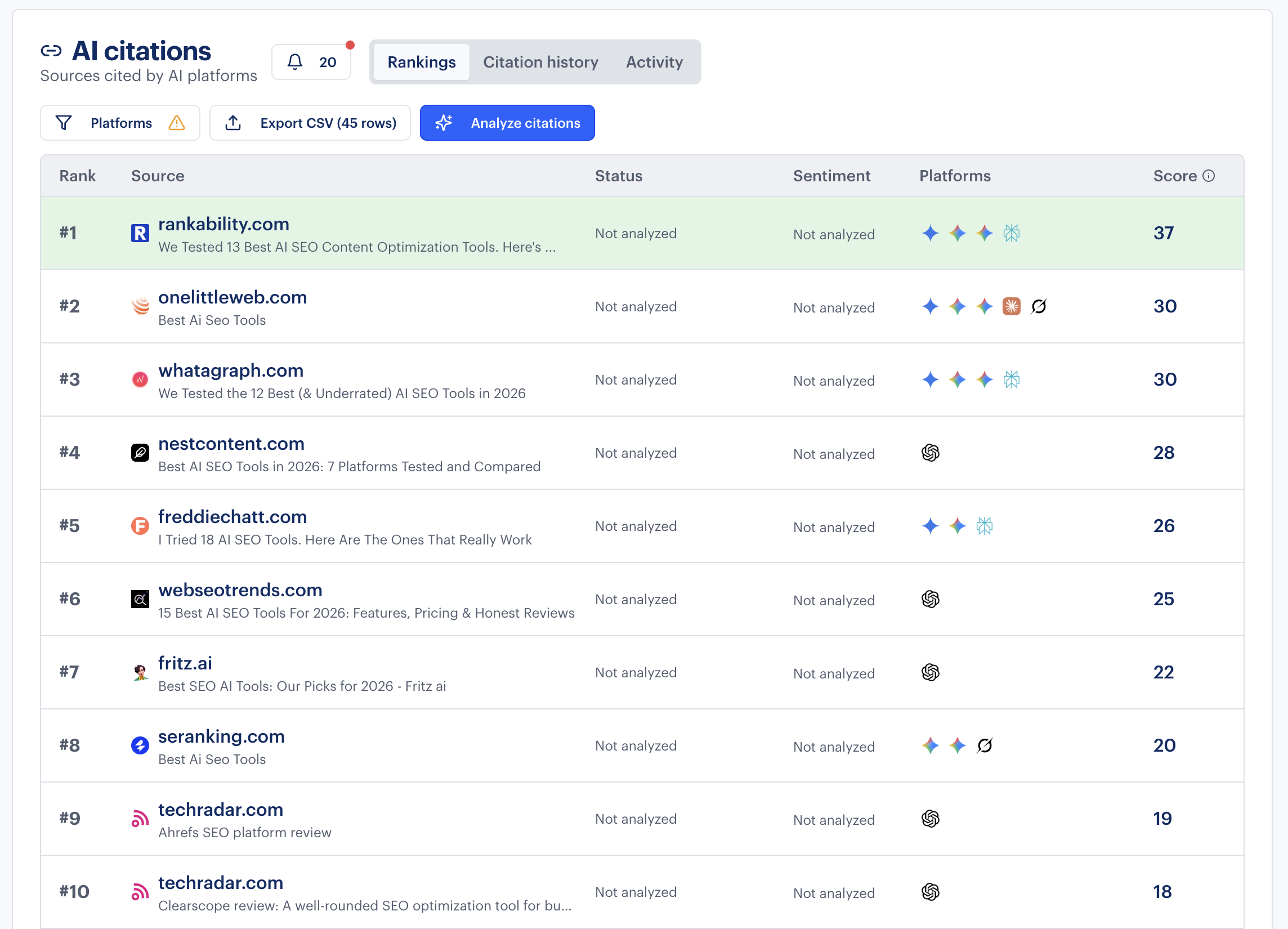Open the seranking.com source link
The width and height of the screenshot is (1288, 929).
click(x=221, y=736)
